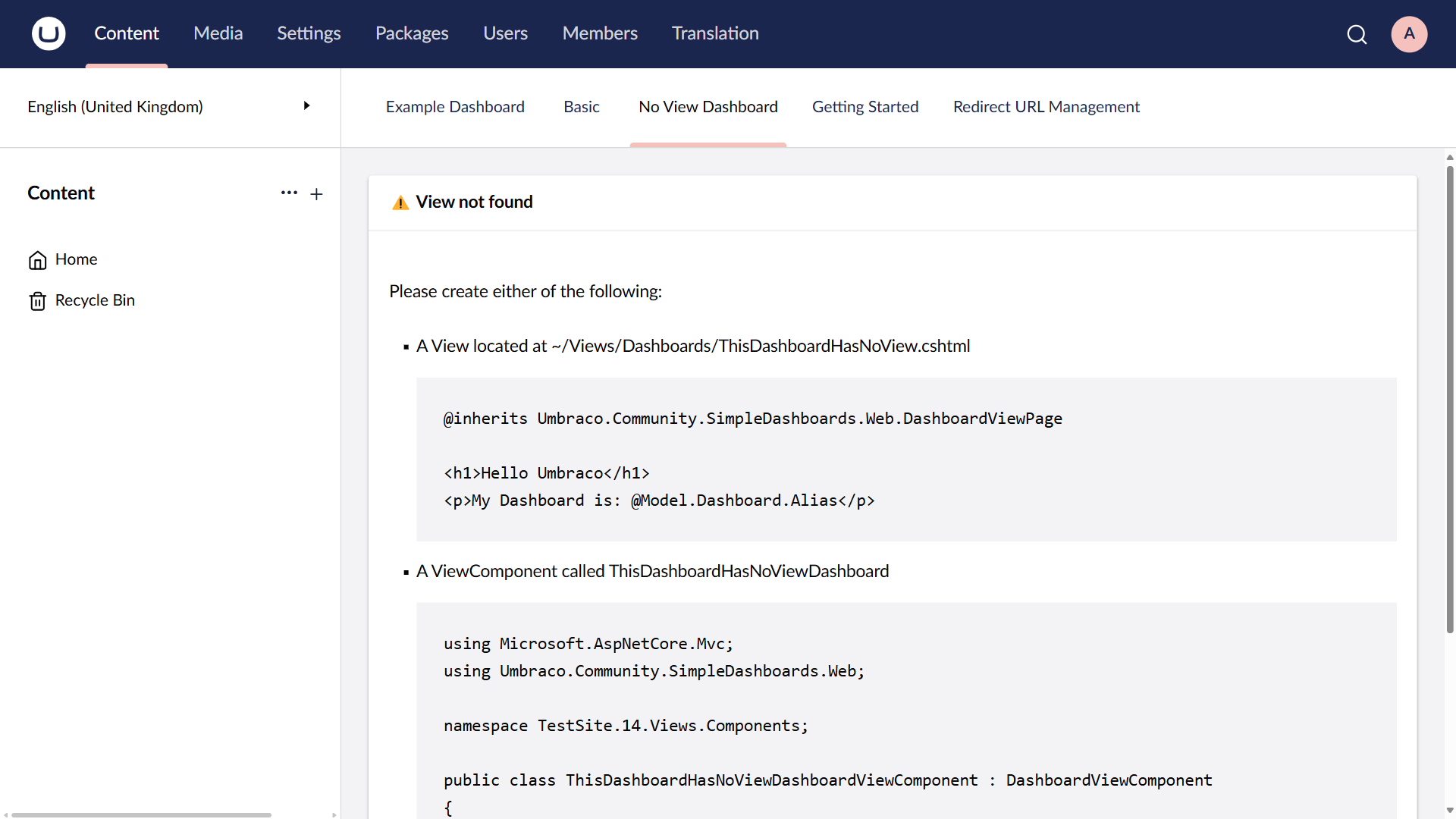Open Redirect URL Management

coord(1046,107)
